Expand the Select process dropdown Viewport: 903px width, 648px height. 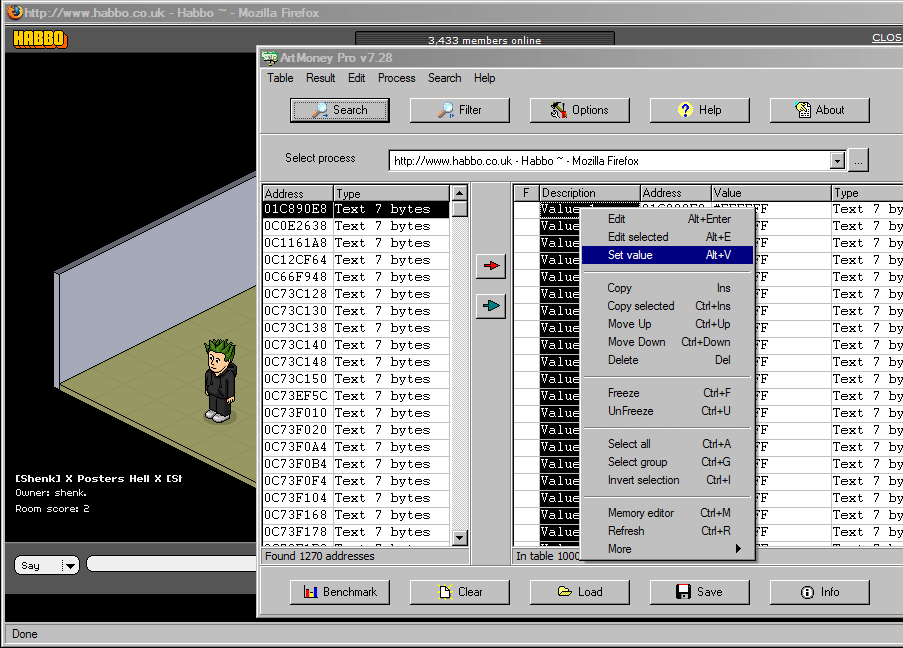[x=838, y=161]
